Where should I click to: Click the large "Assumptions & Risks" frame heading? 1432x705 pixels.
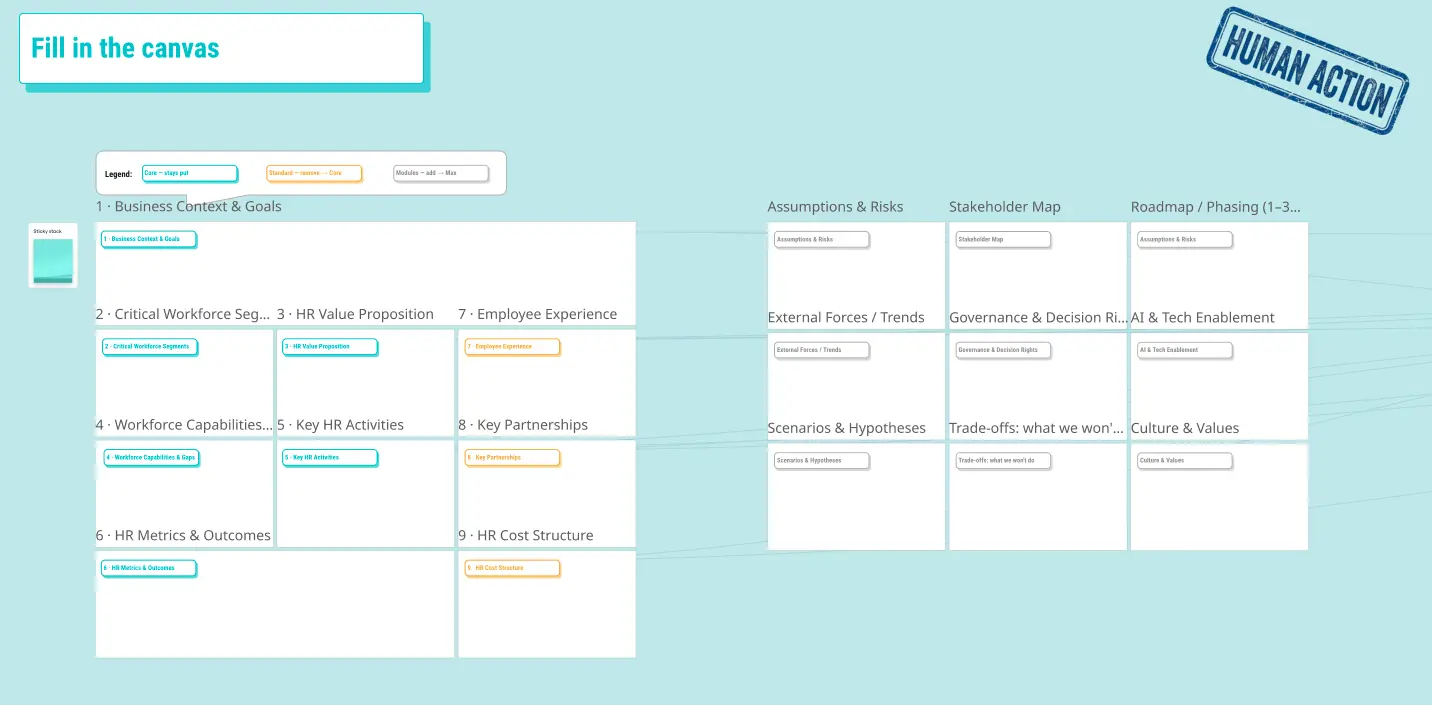pyautogui.click(x=835, y=207)
